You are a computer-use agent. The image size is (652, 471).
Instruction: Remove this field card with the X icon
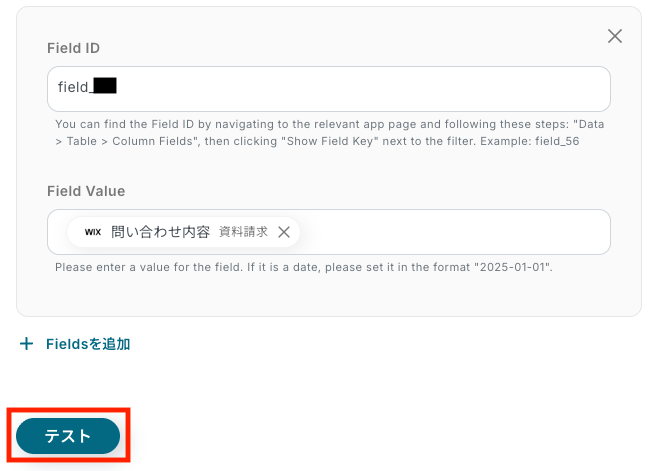click(615, 36)
